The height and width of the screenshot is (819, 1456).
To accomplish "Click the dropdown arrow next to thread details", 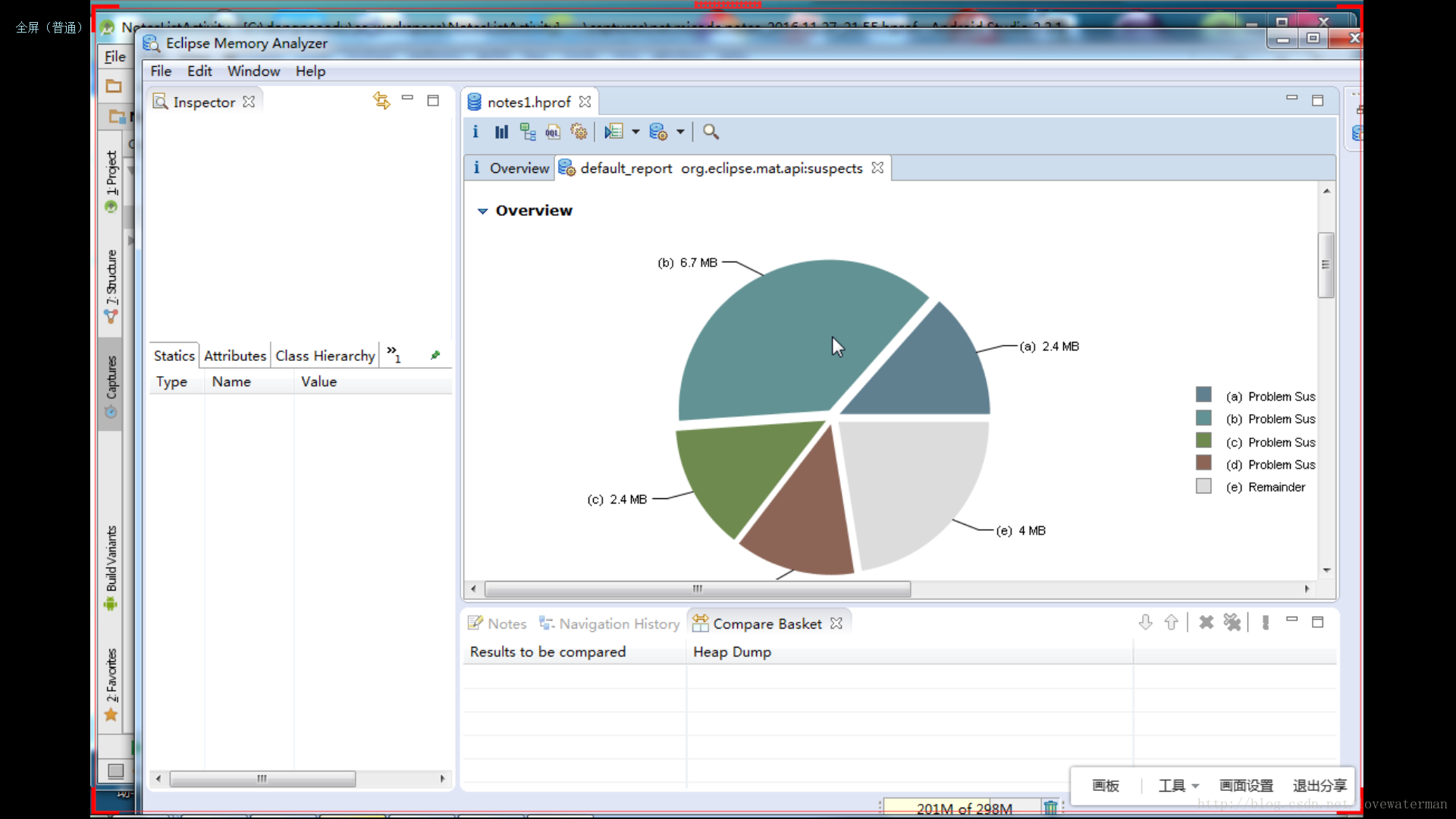I will (636, 132).
